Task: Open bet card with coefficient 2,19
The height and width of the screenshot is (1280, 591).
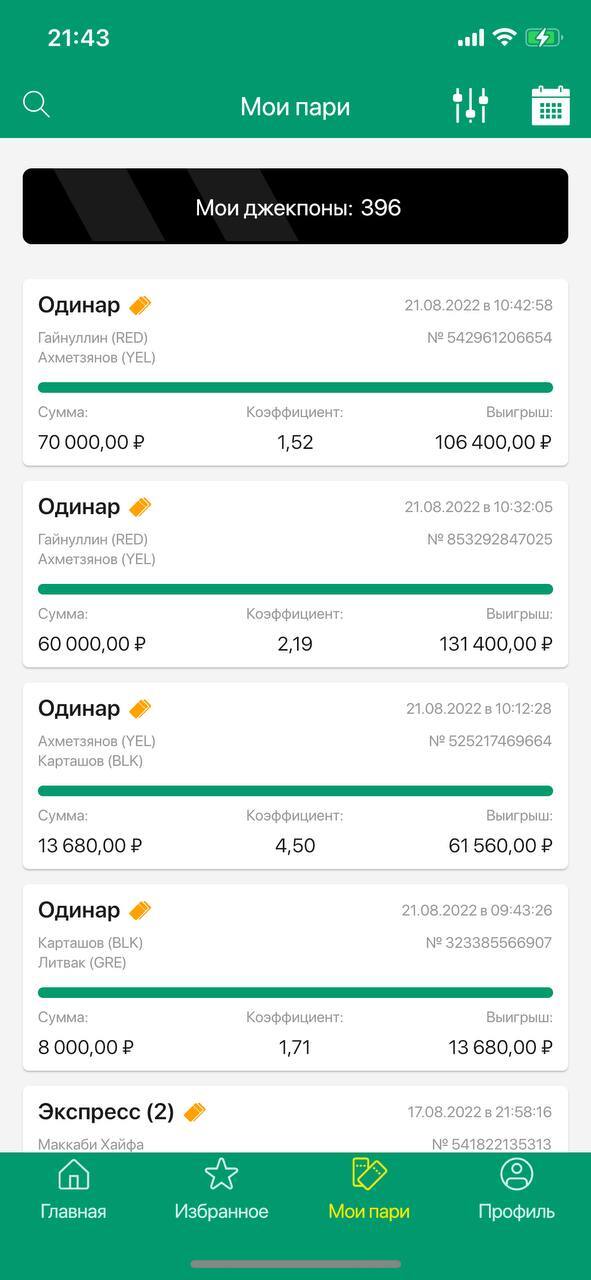Action: point(295,574)
